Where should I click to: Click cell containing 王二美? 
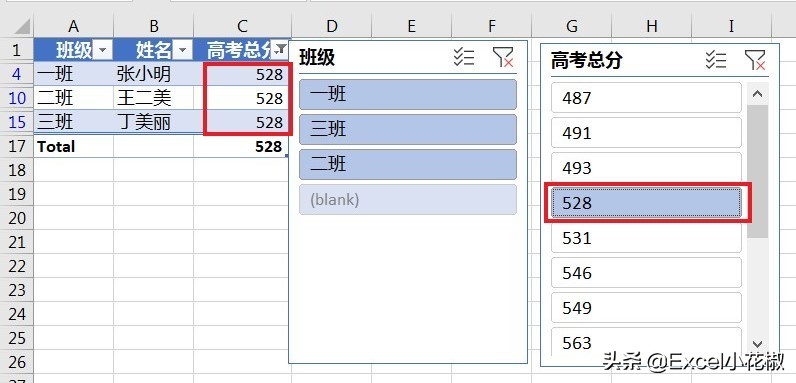[x=154, y=98]
